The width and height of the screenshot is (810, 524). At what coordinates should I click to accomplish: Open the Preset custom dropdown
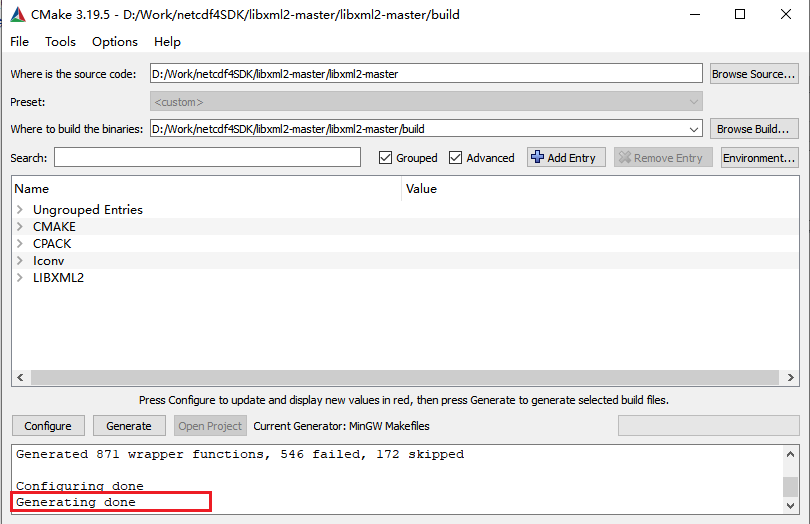(426, 102)
